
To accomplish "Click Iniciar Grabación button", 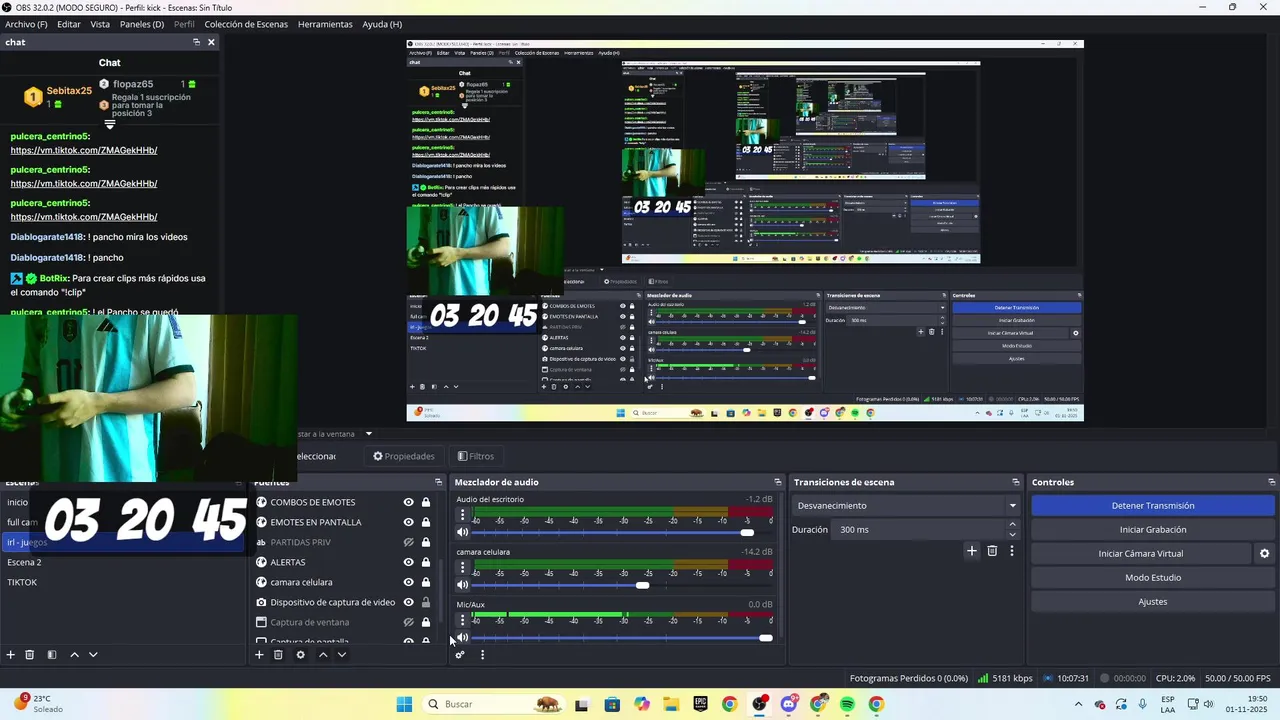I will point(1153,530).
